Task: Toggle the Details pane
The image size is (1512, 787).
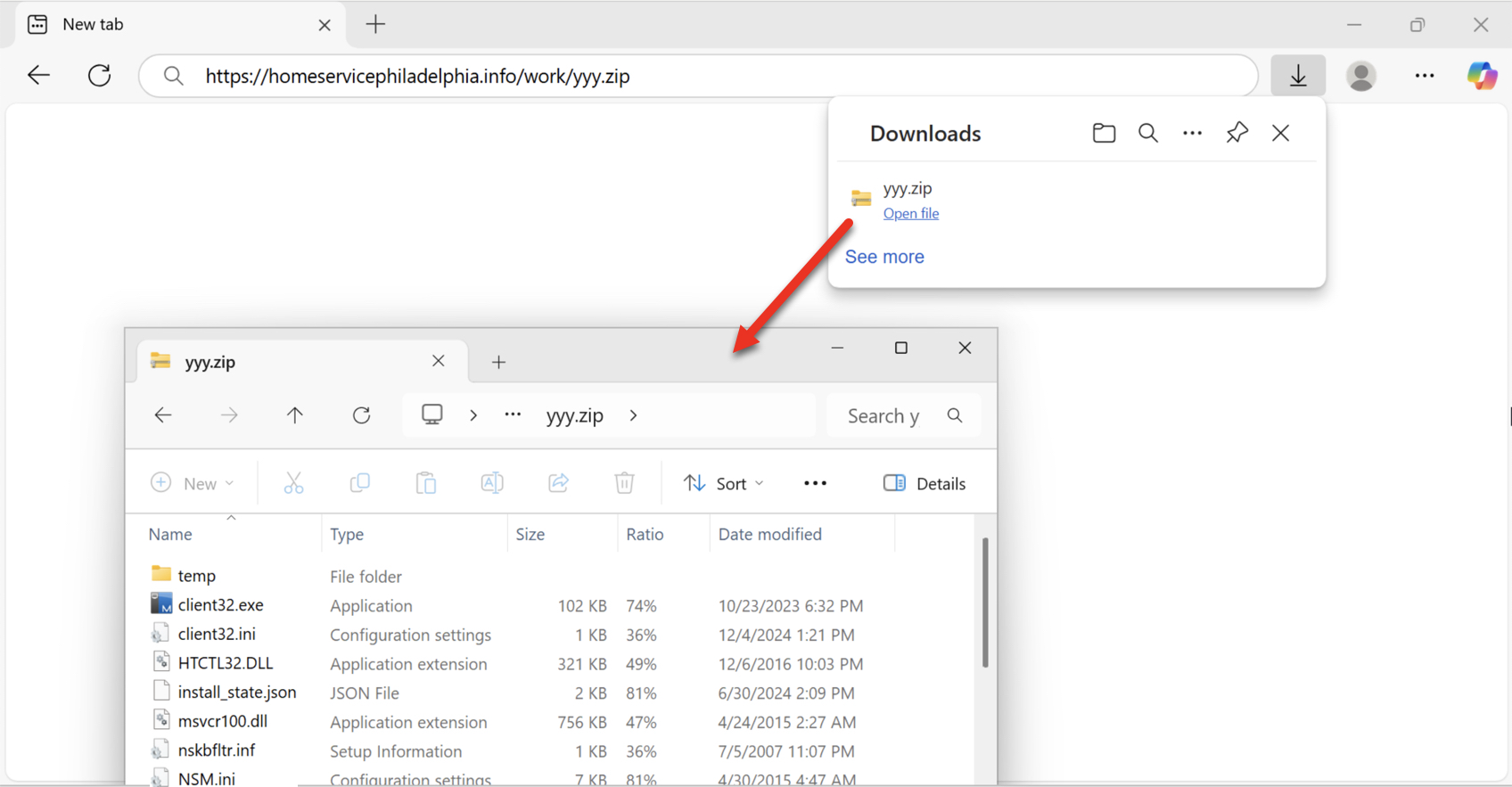Action: 924,483
